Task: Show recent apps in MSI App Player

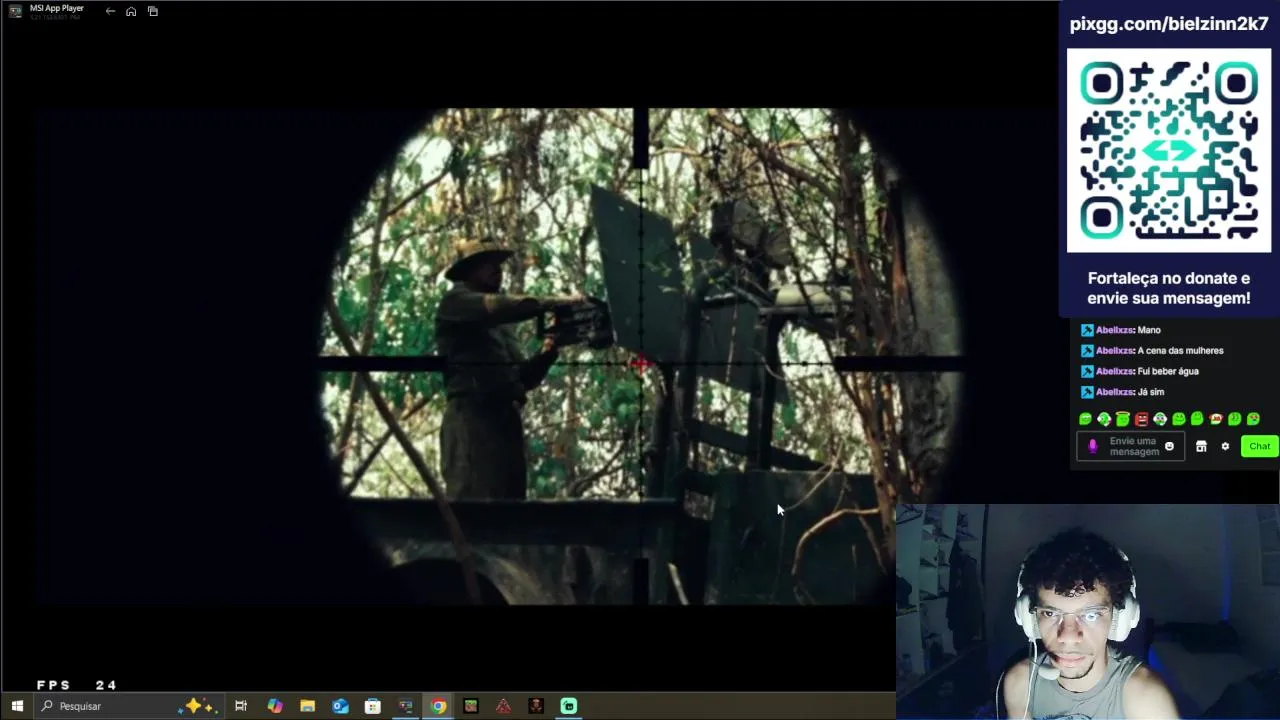Action: pyautogui.click(x=153, y=11)
